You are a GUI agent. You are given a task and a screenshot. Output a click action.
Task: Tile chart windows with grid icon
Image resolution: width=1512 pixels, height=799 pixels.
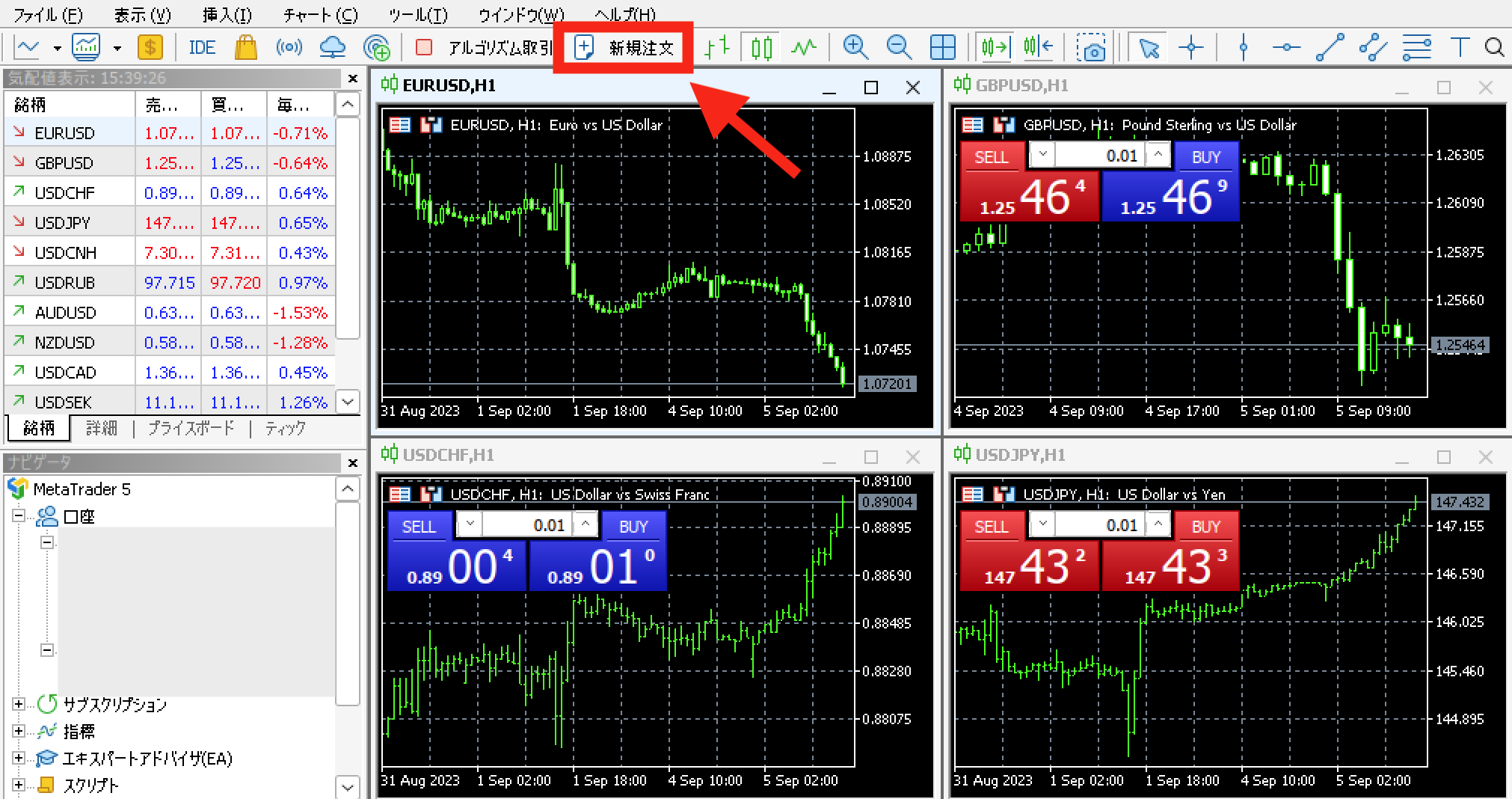pyautogui.click(x=942, y=48)
